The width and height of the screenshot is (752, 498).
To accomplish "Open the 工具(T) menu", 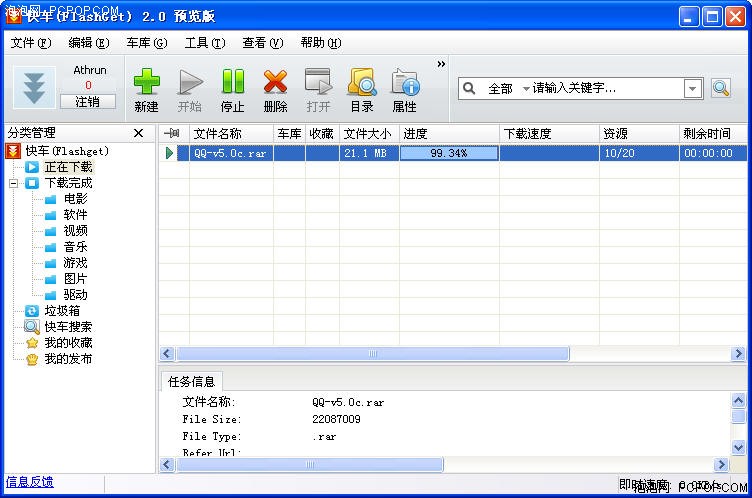I will tap(205, 43).
